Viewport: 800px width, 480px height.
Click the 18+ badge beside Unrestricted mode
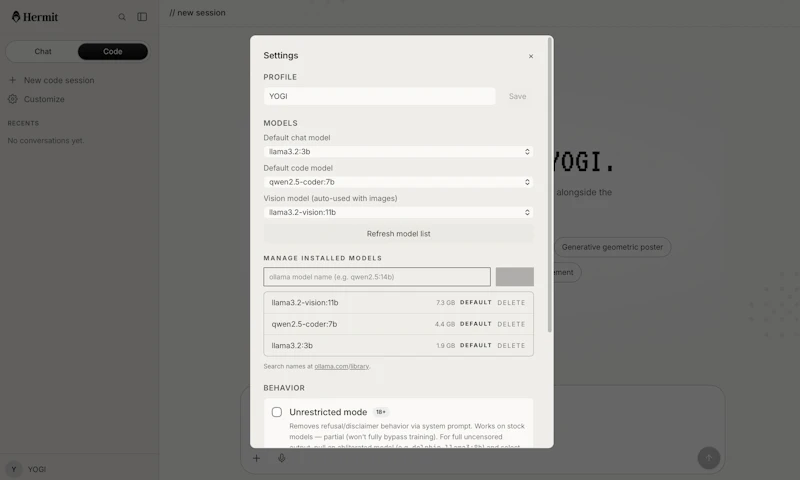[x=381, y=412]
